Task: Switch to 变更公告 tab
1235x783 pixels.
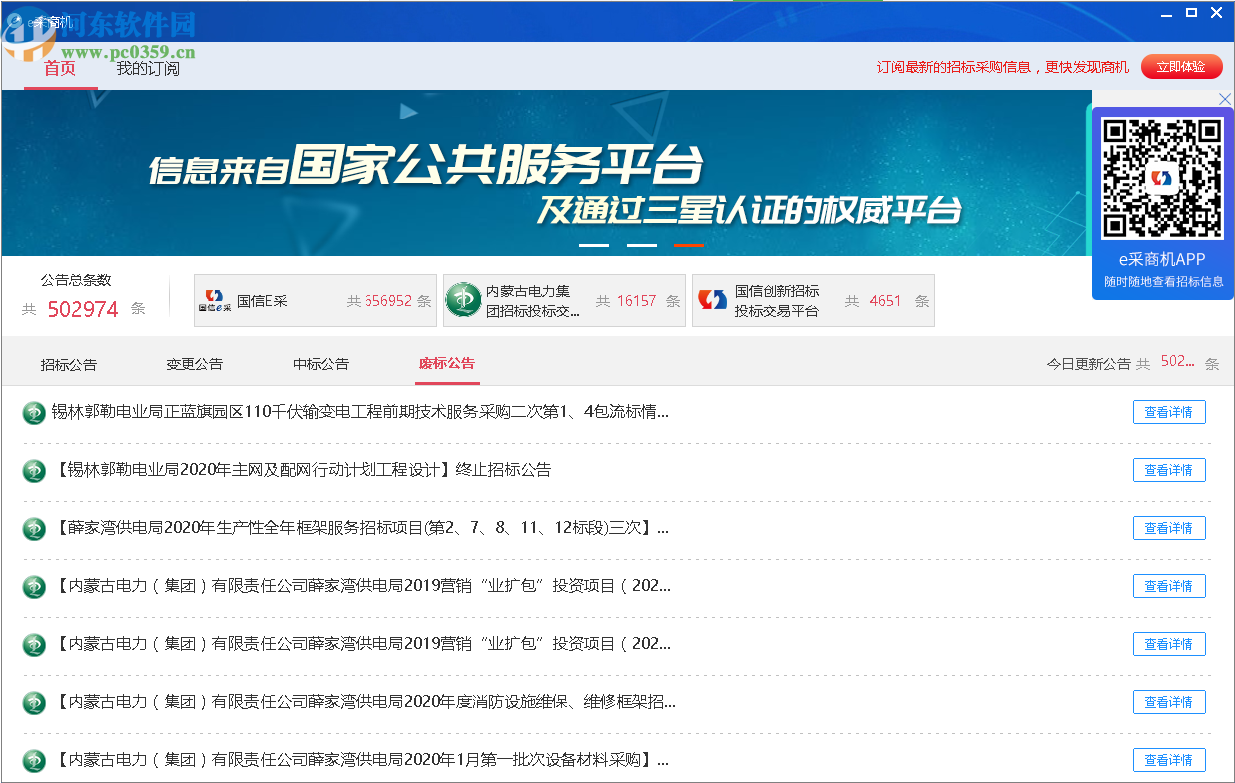Action: [195, 364]
